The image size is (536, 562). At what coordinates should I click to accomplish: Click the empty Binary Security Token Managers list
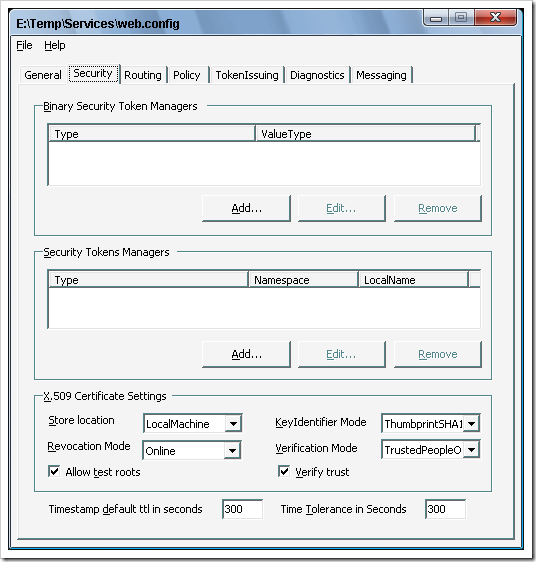coord(265,163)
